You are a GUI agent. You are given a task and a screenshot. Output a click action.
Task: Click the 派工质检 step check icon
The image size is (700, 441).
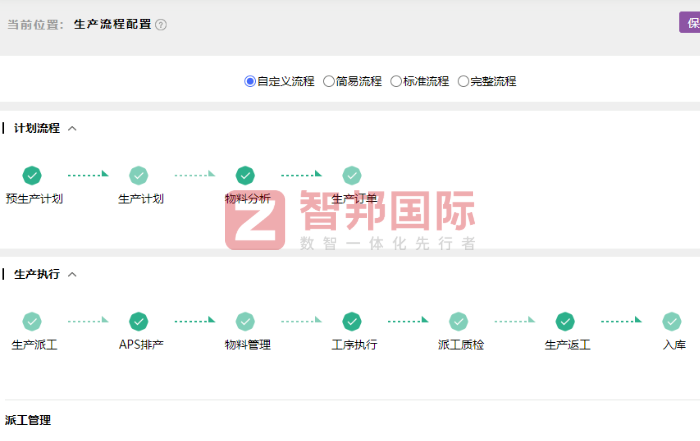coord(458,321)
